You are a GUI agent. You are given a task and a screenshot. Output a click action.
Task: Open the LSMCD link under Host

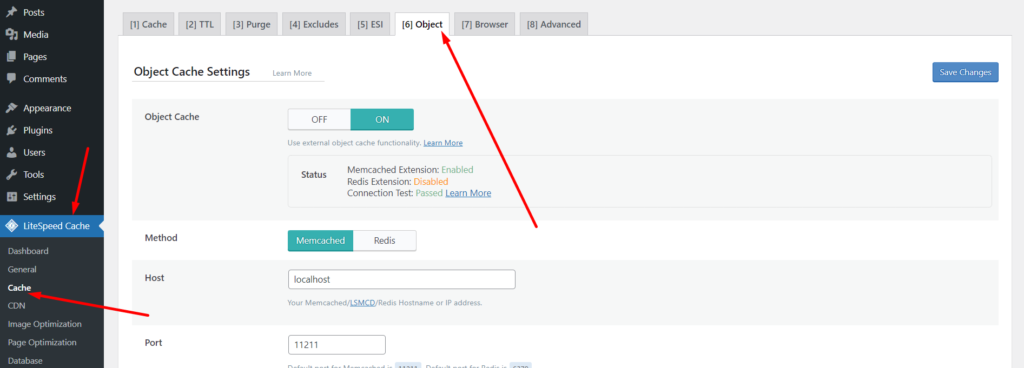point(362,303)
